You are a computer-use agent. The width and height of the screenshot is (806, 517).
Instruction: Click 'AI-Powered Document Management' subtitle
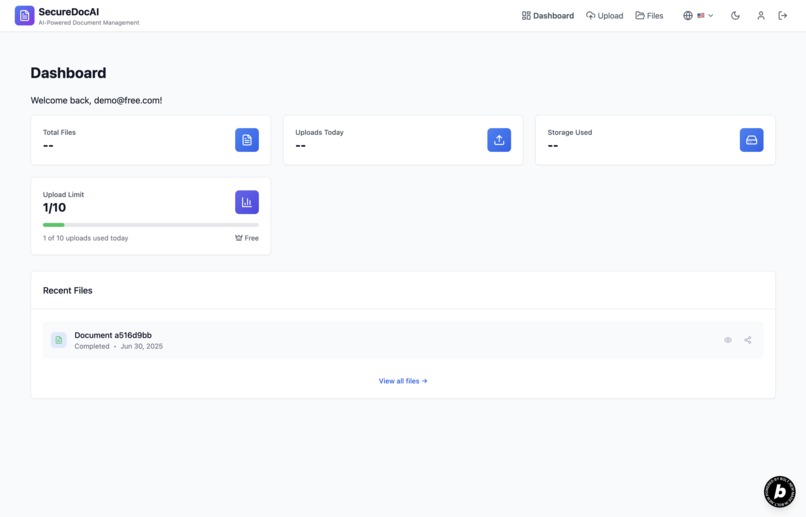89,23
